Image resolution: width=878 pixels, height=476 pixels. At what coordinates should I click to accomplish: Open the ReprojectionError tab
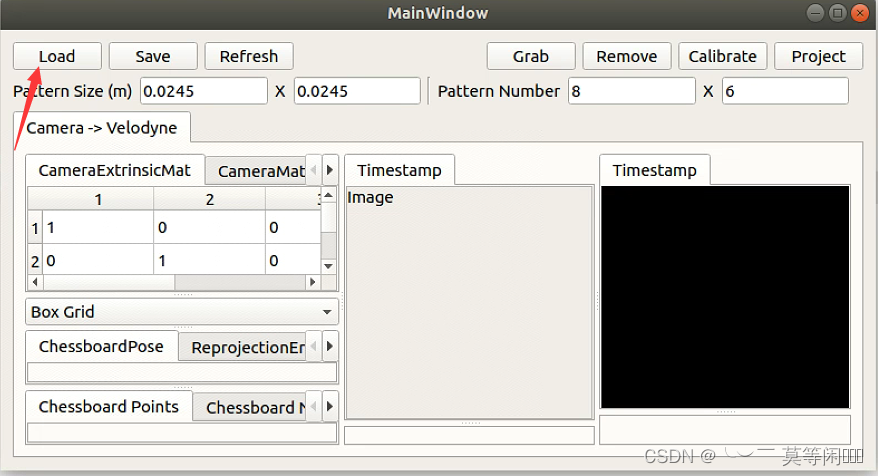pyautogui.click(x=243, y=347)
